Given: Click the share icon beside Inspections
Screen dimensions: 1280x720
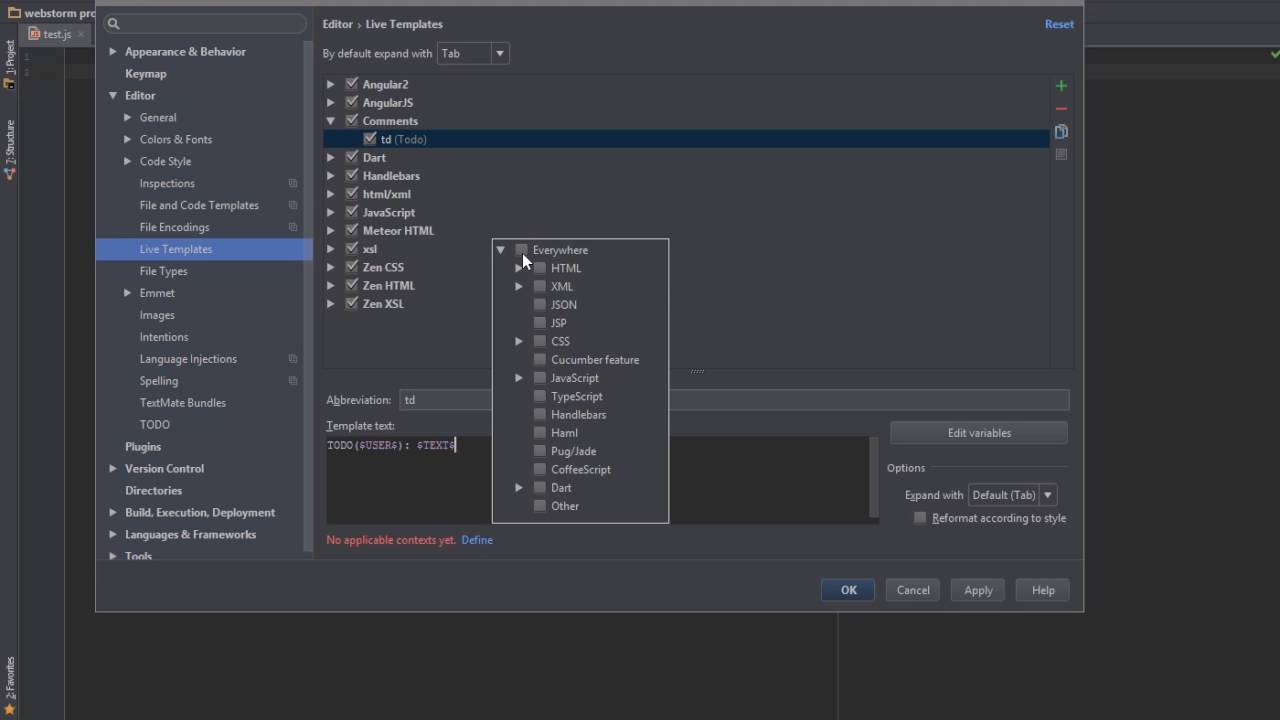Looking at the screenshot, I should [x=293, y=184].
